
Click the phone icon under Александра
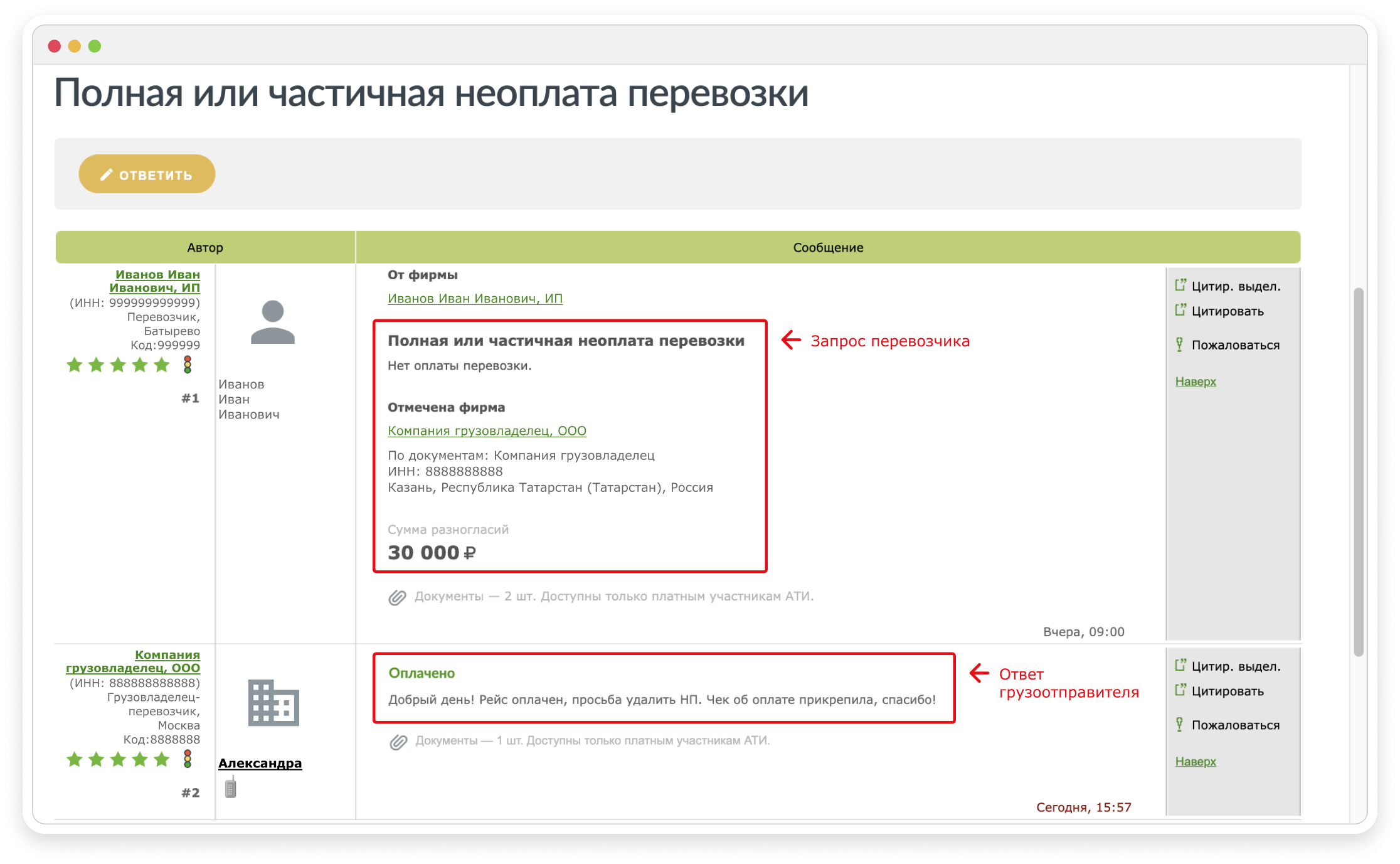pos(231,787)
